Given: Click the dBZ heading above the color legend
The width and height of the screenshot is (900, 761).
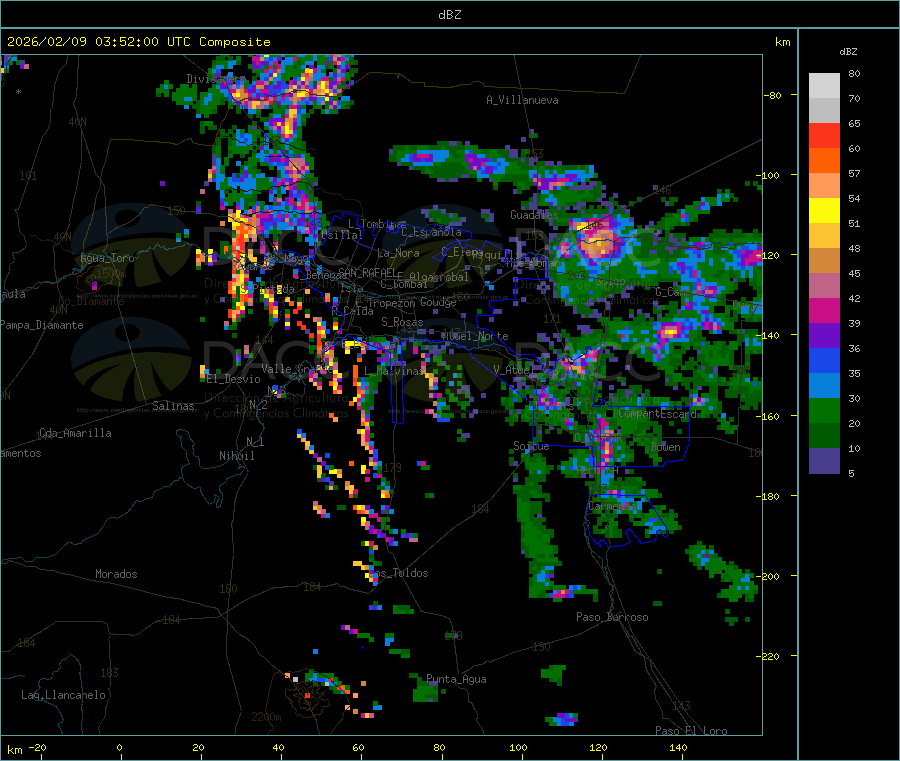Looking at the screenshot, I should [848, 52].
